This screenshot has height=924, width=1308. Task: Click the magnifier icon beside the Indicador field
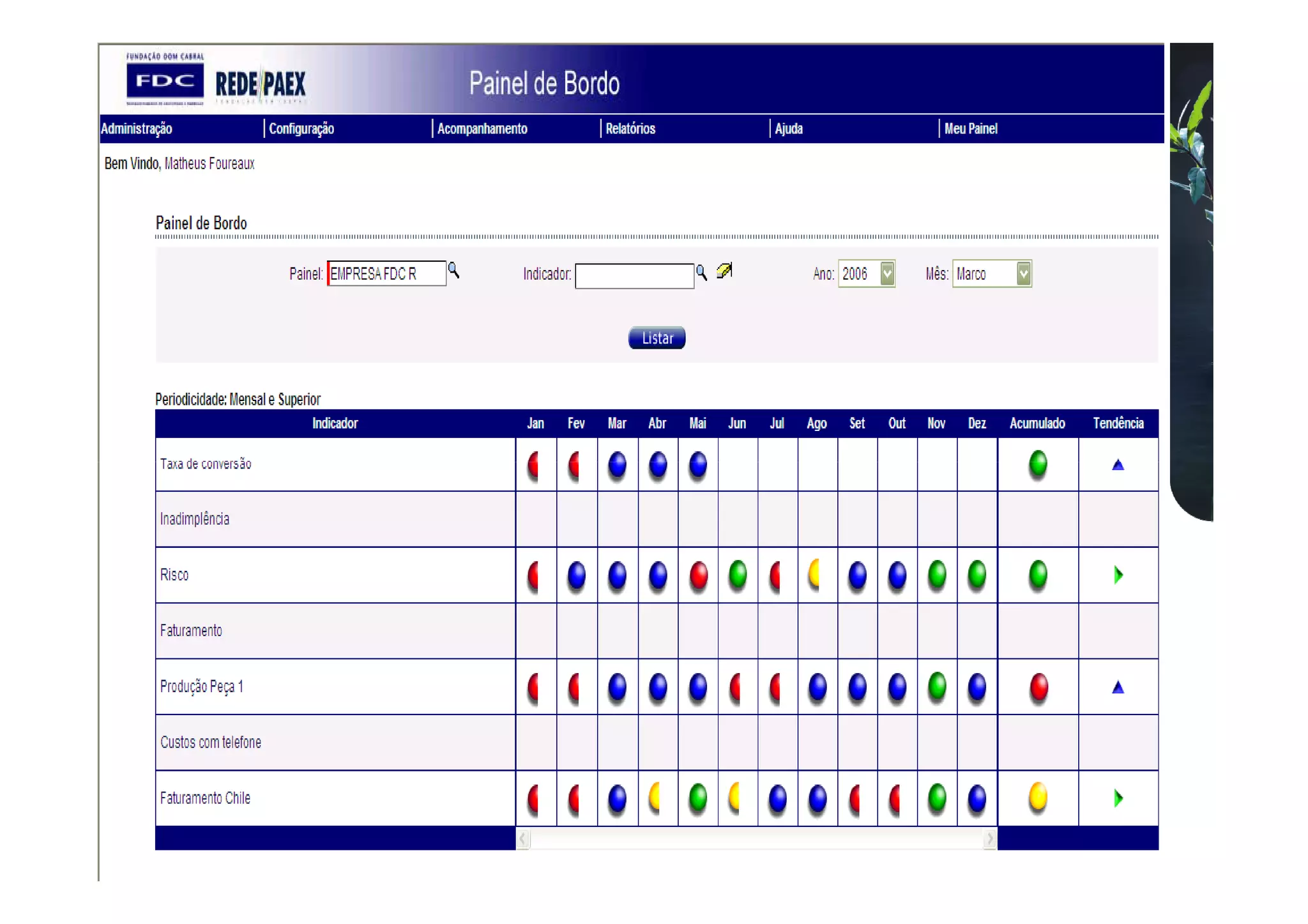coord(701,273)
